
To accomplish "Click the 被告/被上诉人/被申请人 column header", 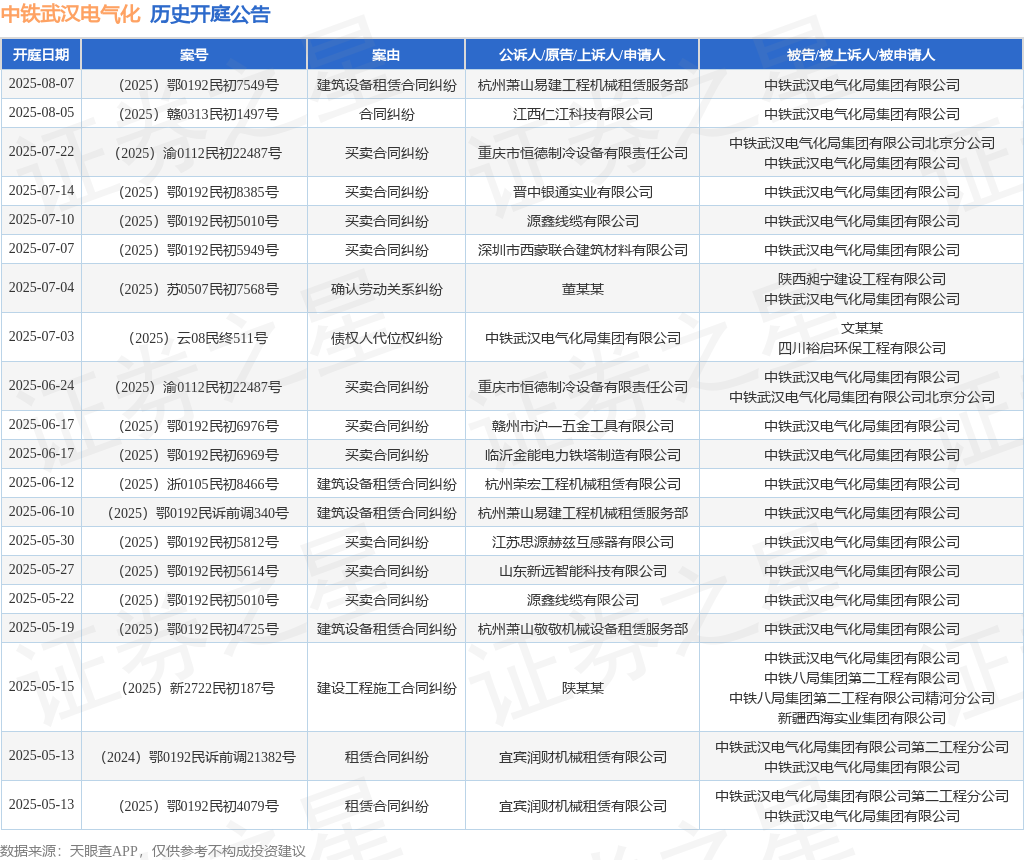I will tap(861, 55).
